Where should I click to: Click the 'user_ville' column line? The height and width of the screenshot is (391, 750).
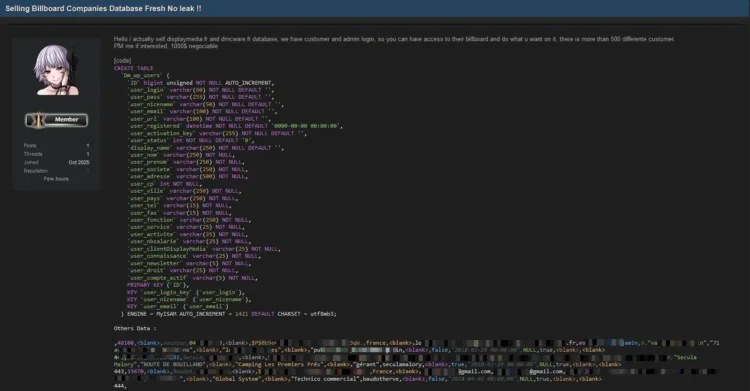click(184, 191)
